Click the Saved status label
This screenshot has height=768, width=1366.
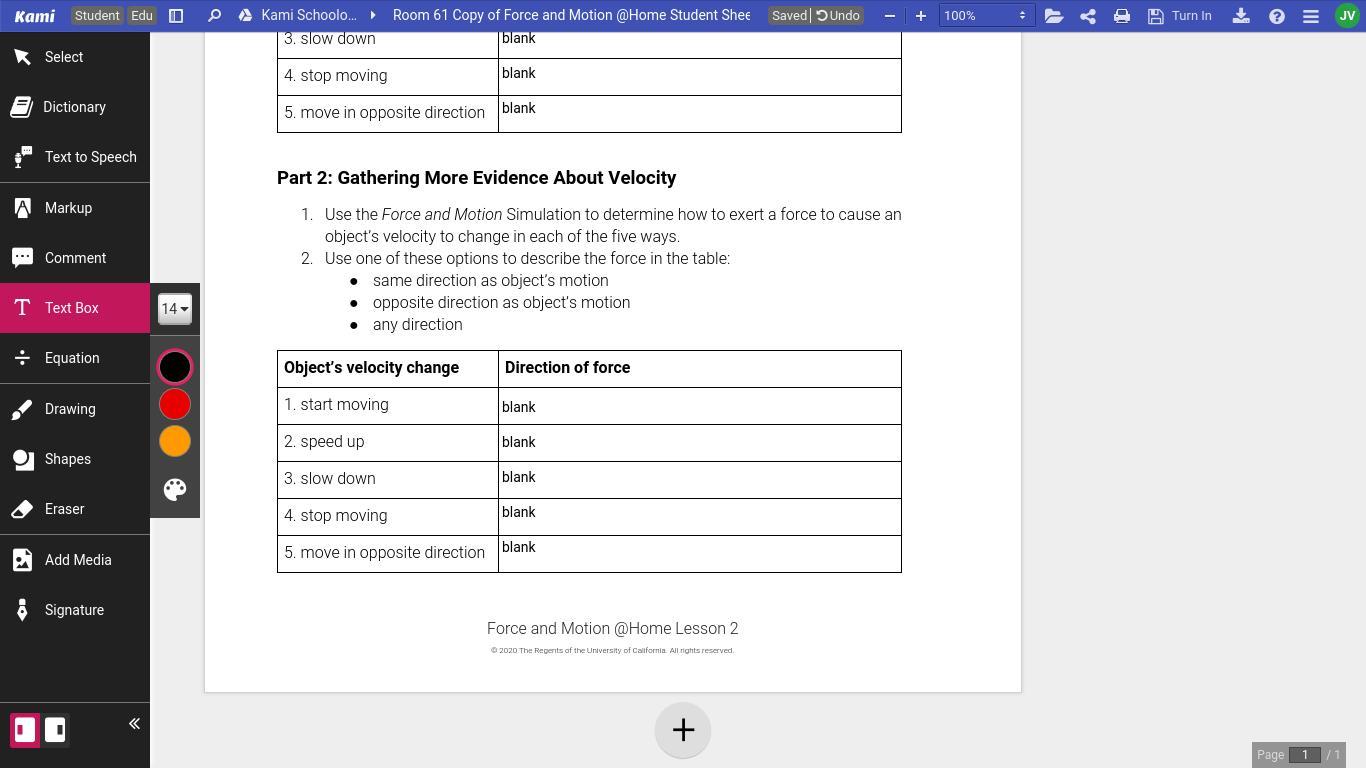[789, 16]
